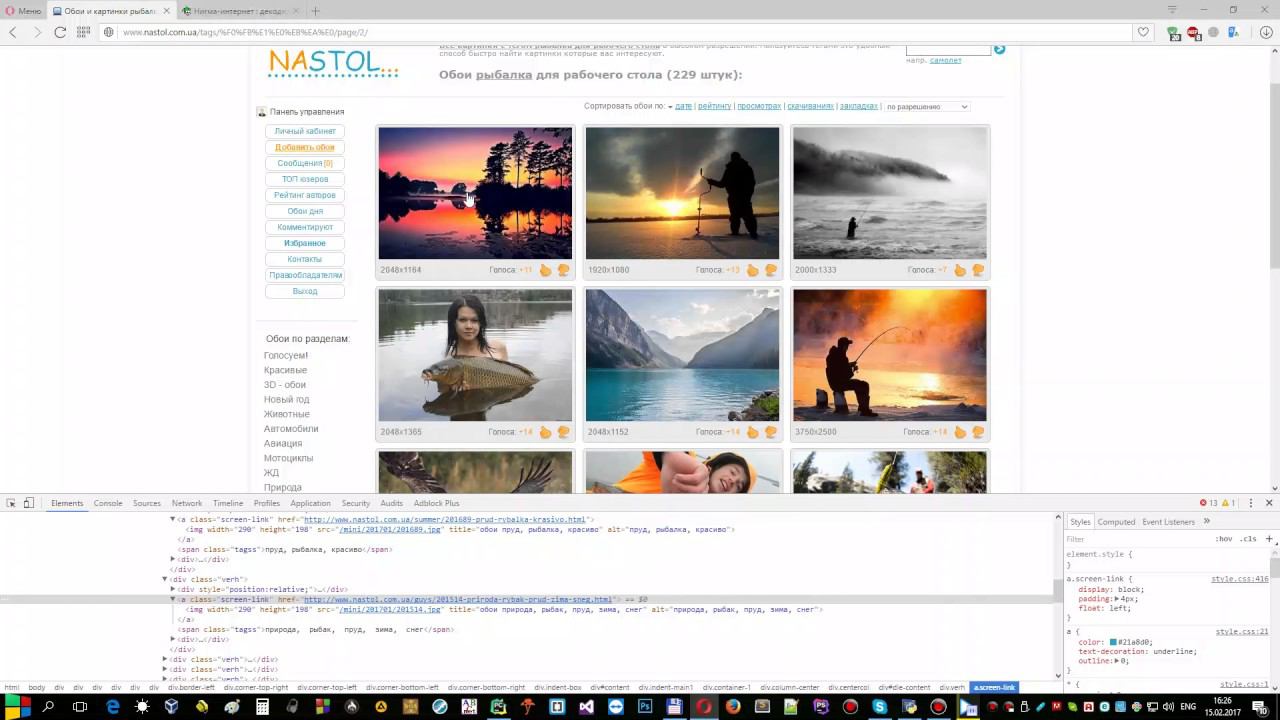This screenshot has height=720, width=1280.
Task: Open Speed Dial grid icon
Action: (x=85, y=32)
